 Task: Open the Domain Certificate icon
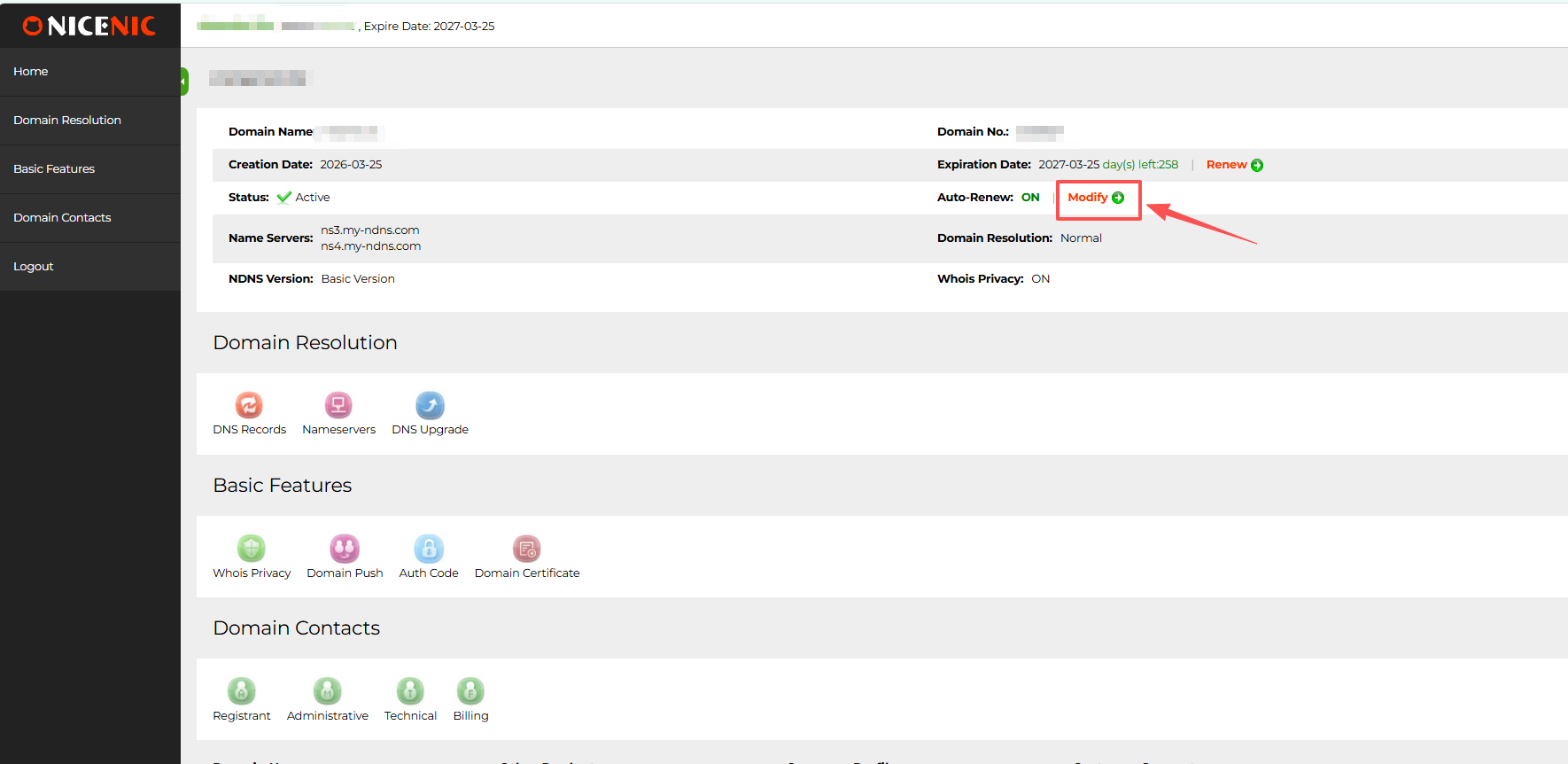point(527,549)
